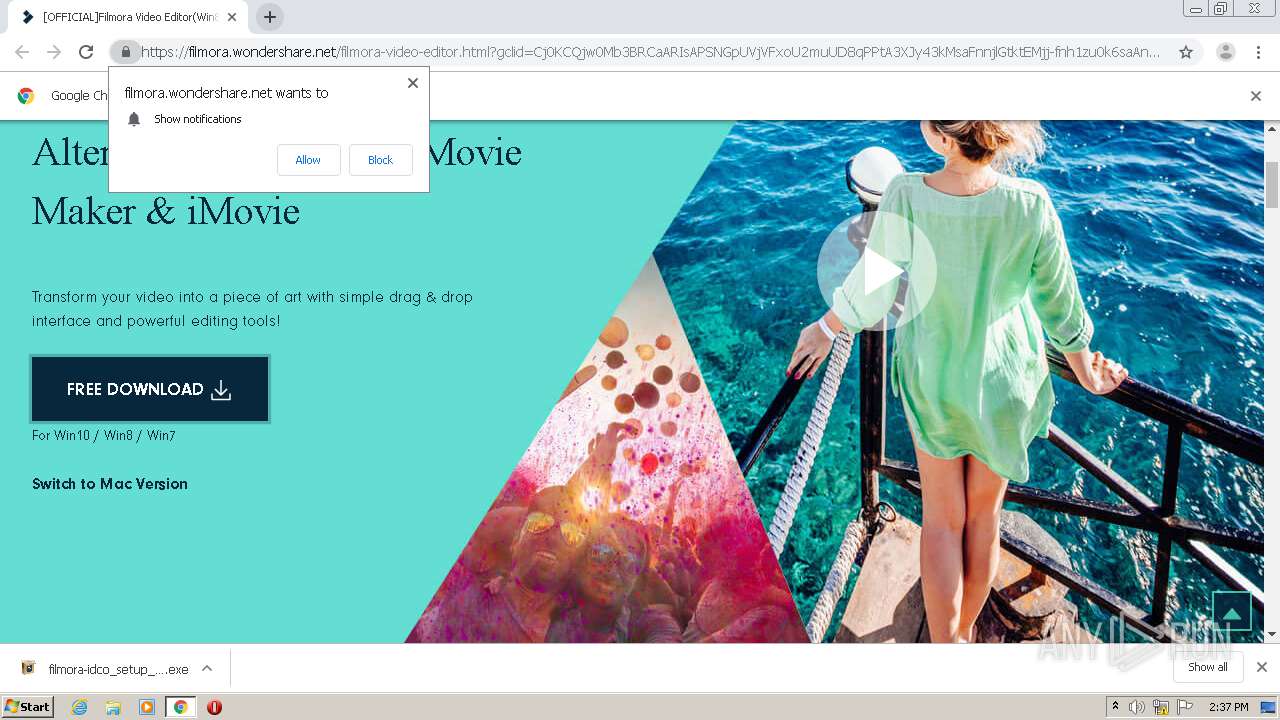Allow notifications from filmora.wondershare.net
The image size is (1280, 720).
coord(308,160)
